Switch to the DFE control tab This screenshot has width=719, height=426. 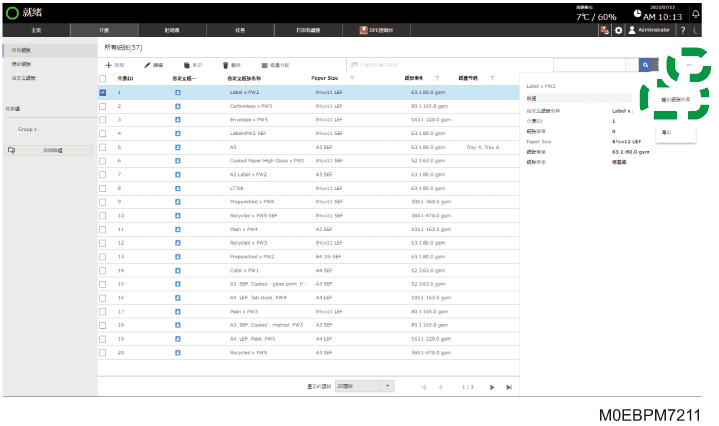[376, 30]
